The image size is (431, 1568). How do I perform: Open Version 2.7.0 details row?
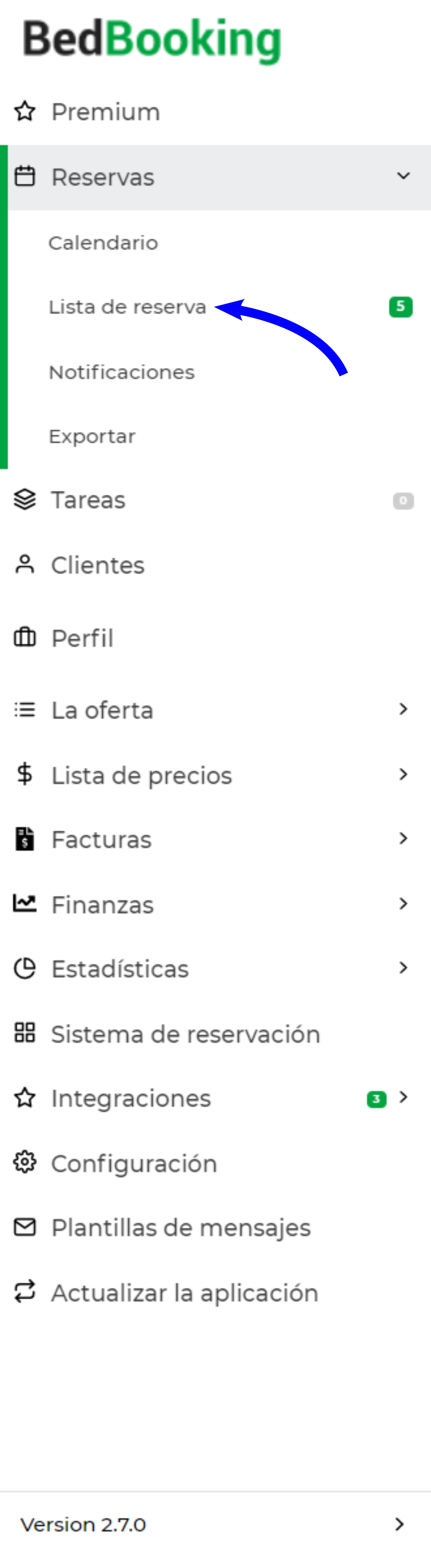coord(216,1524)
